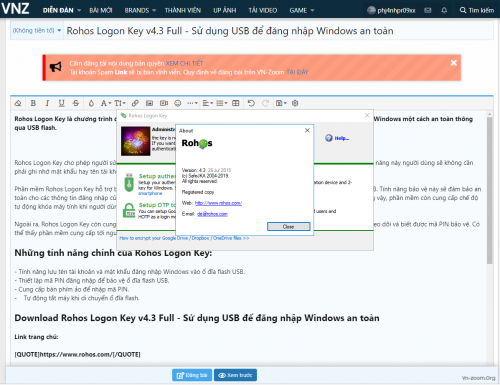Open the save draft dropdown
Screen dimensions: 500x385
pyautogui.click(x=281, y=103)
